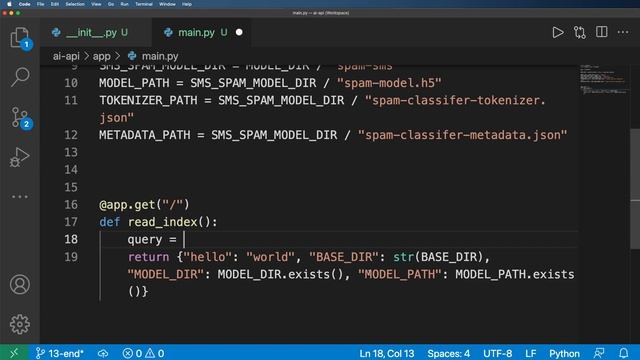
Task: Open the Apple menu
Action: coord(9,4)
